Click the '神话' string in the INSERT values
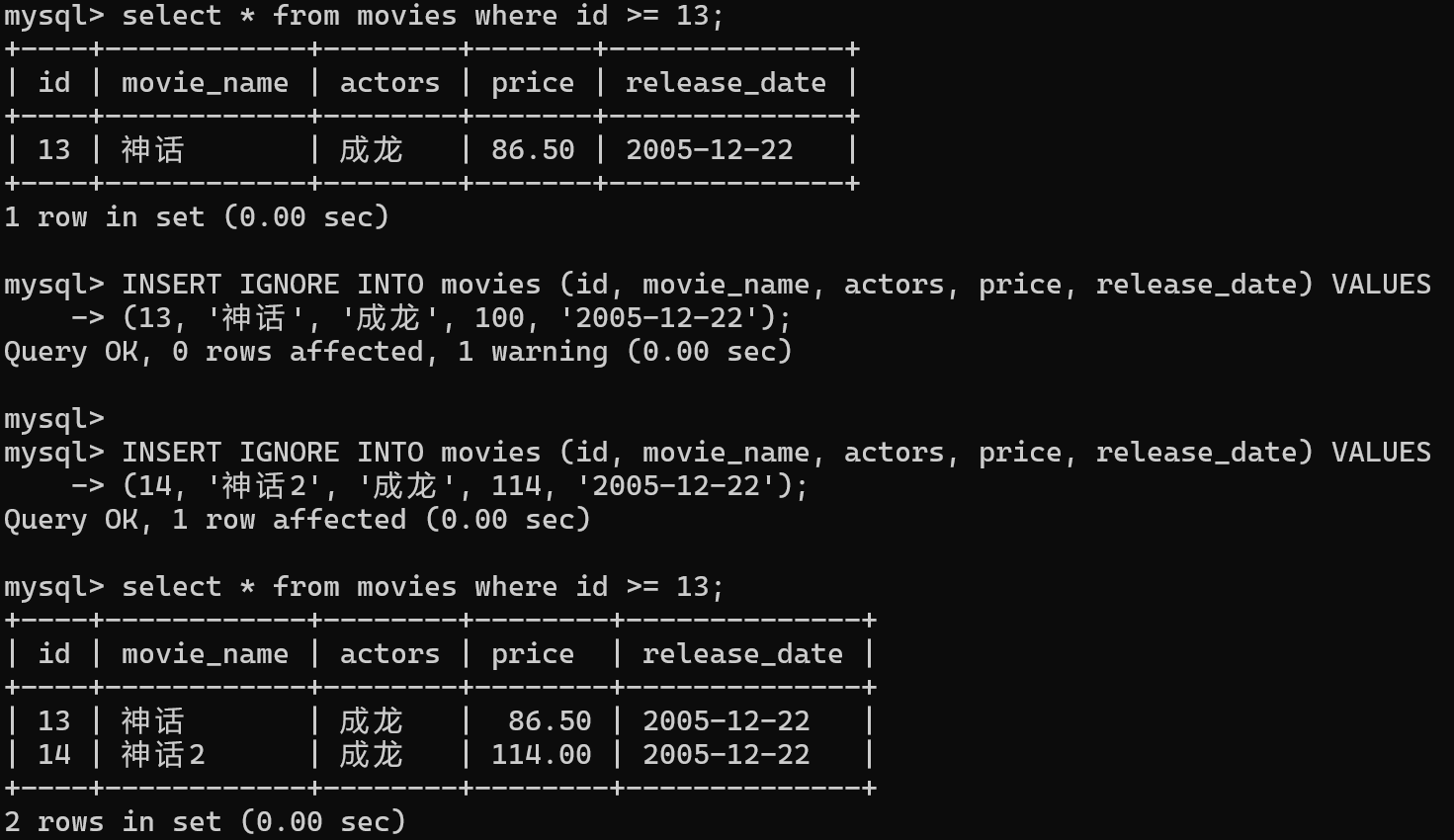 [x=255, y=318]
